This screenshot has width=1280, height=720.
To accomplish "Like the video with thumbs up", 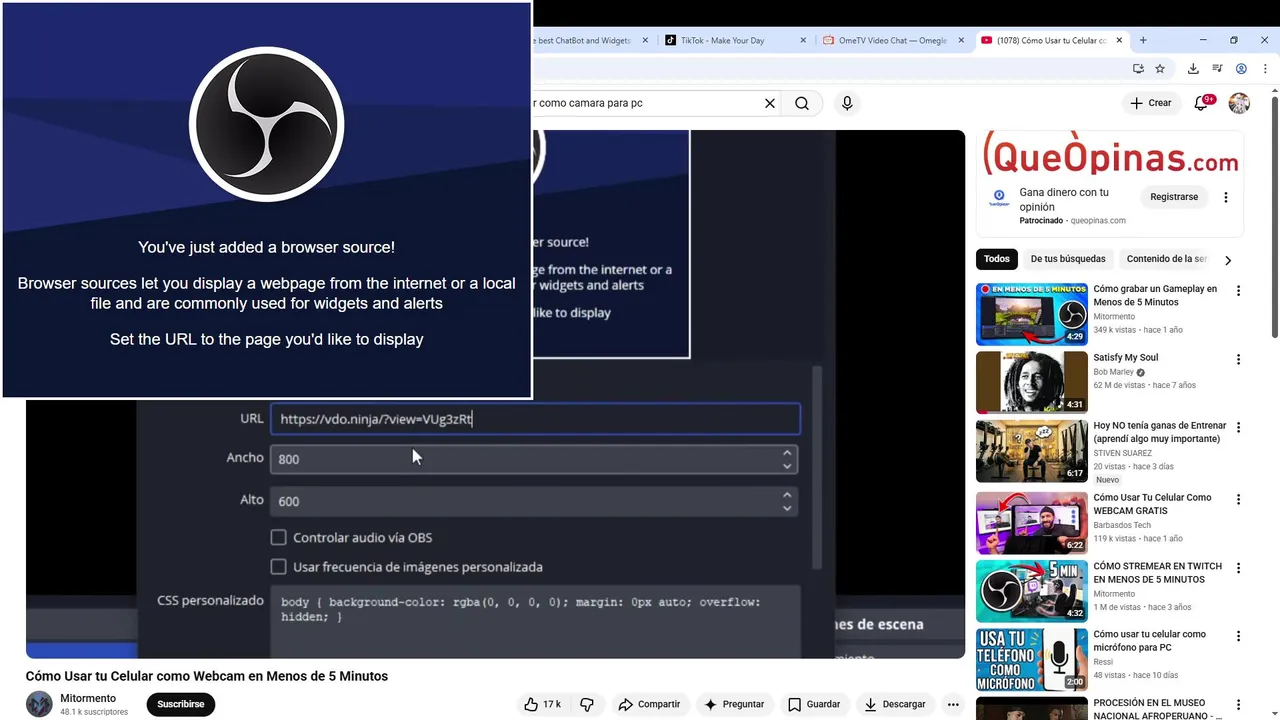I will tap(542, 704).
